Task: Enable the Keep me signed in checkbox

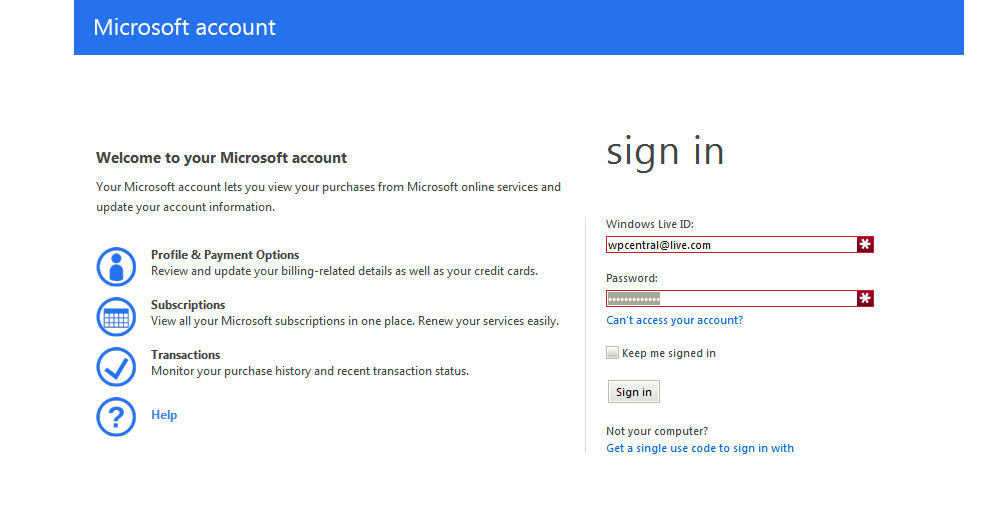Action: 613,353
